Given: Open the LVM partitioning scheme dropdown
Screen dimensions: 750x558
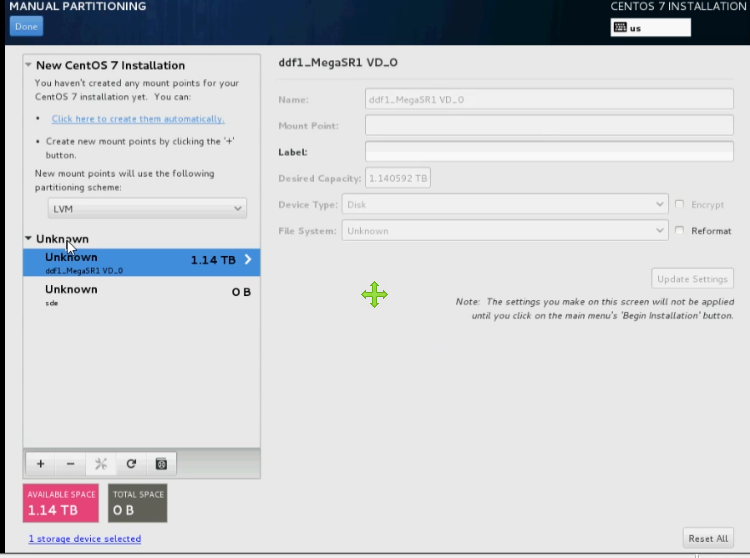Looking at the screenshot, I should [147, 208].
